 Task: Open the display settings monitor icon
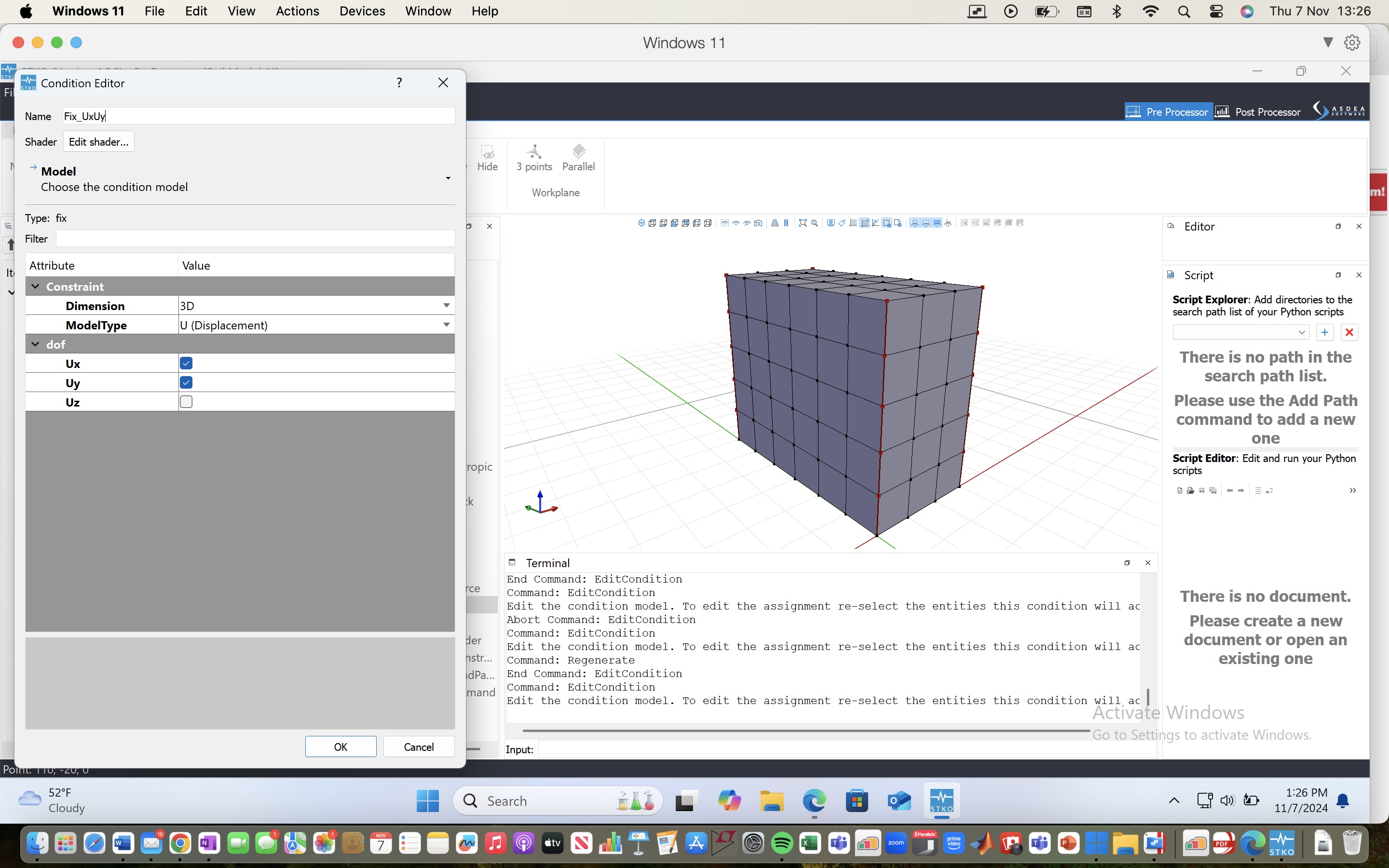point(831,223)
